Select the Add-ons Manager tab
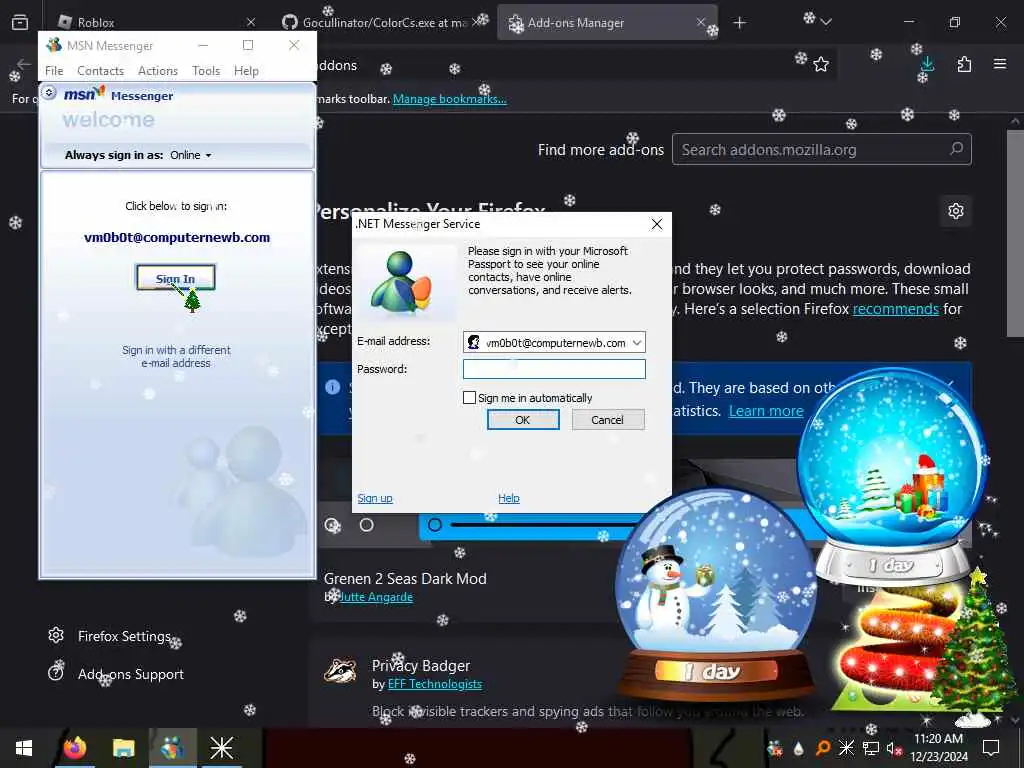This screenshot has width=1024, height=768. tap(607, 22)
